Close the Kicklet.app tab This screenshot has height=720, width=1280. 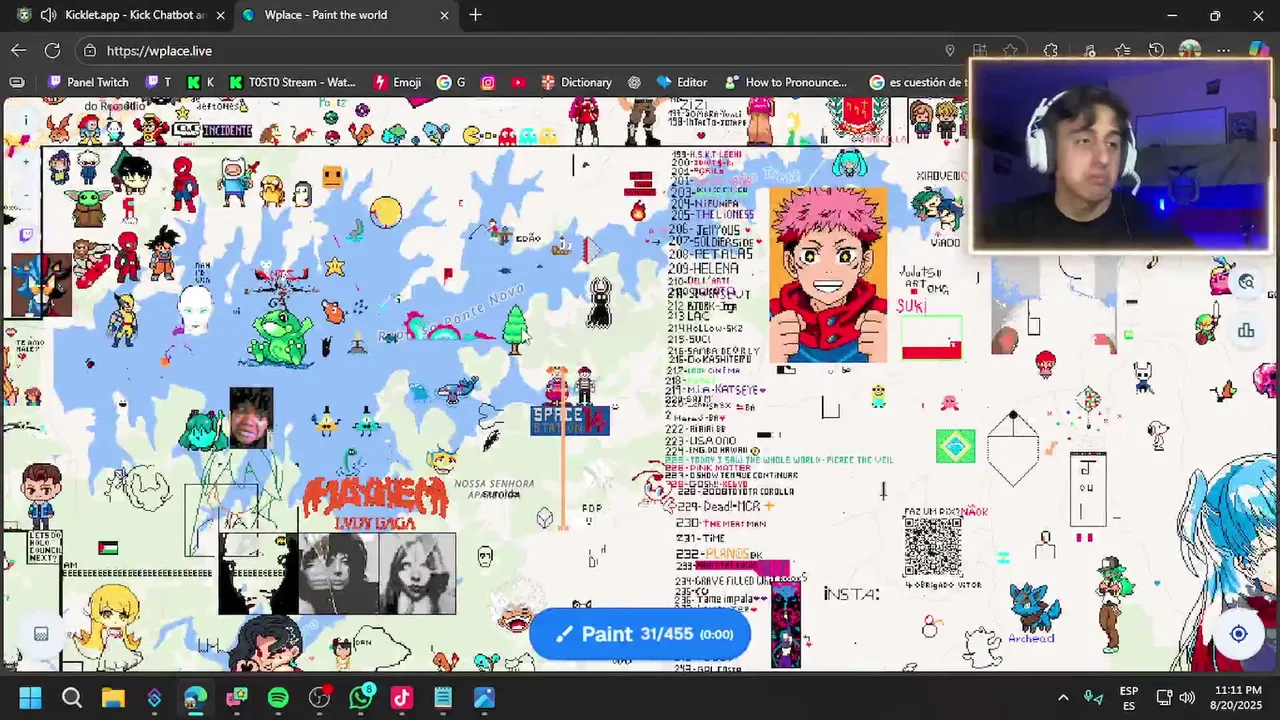coord(220,15)
